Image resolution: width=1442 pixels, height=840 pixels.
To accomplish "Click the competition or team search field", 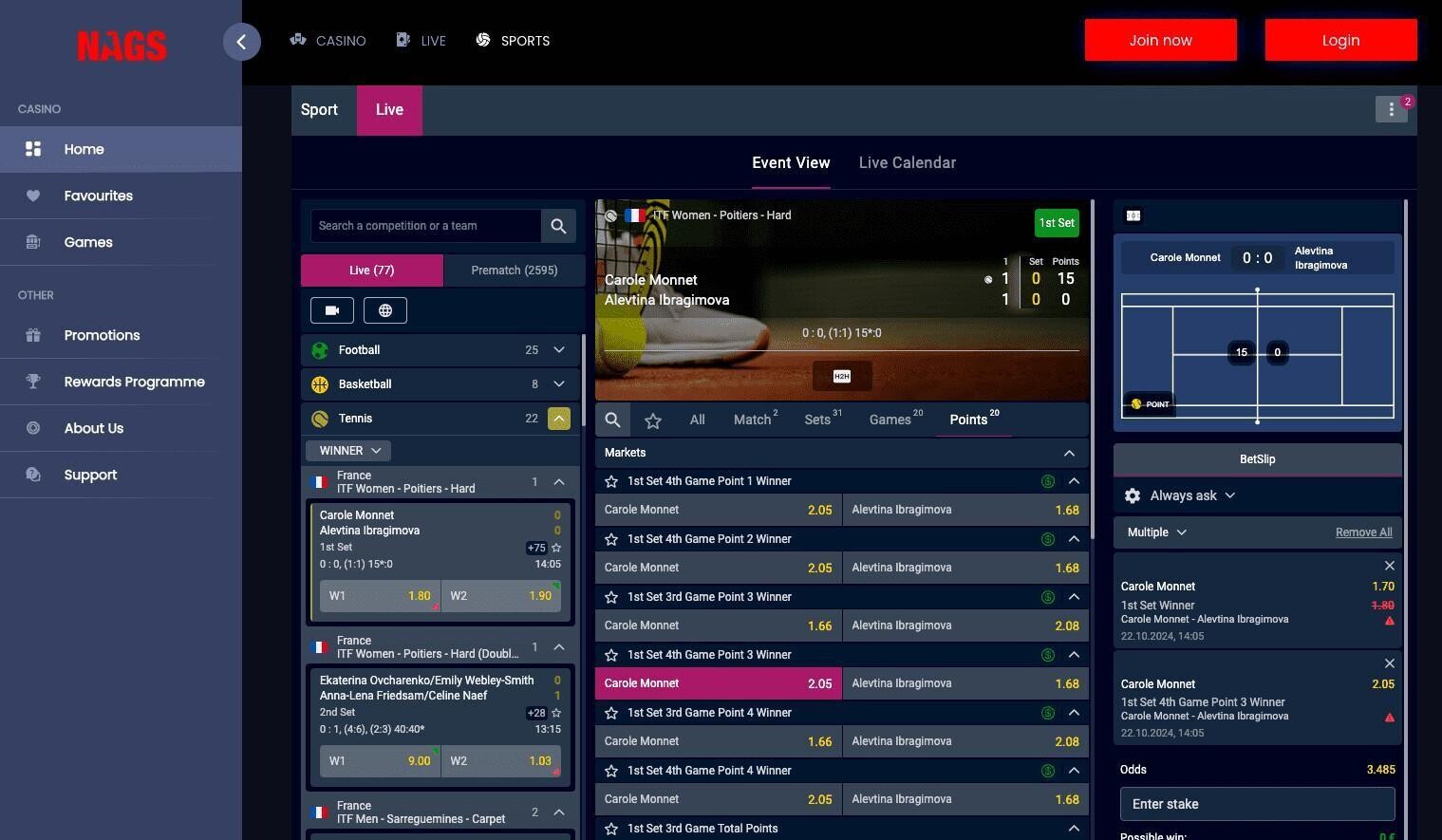I will click(x=425, y=226).
